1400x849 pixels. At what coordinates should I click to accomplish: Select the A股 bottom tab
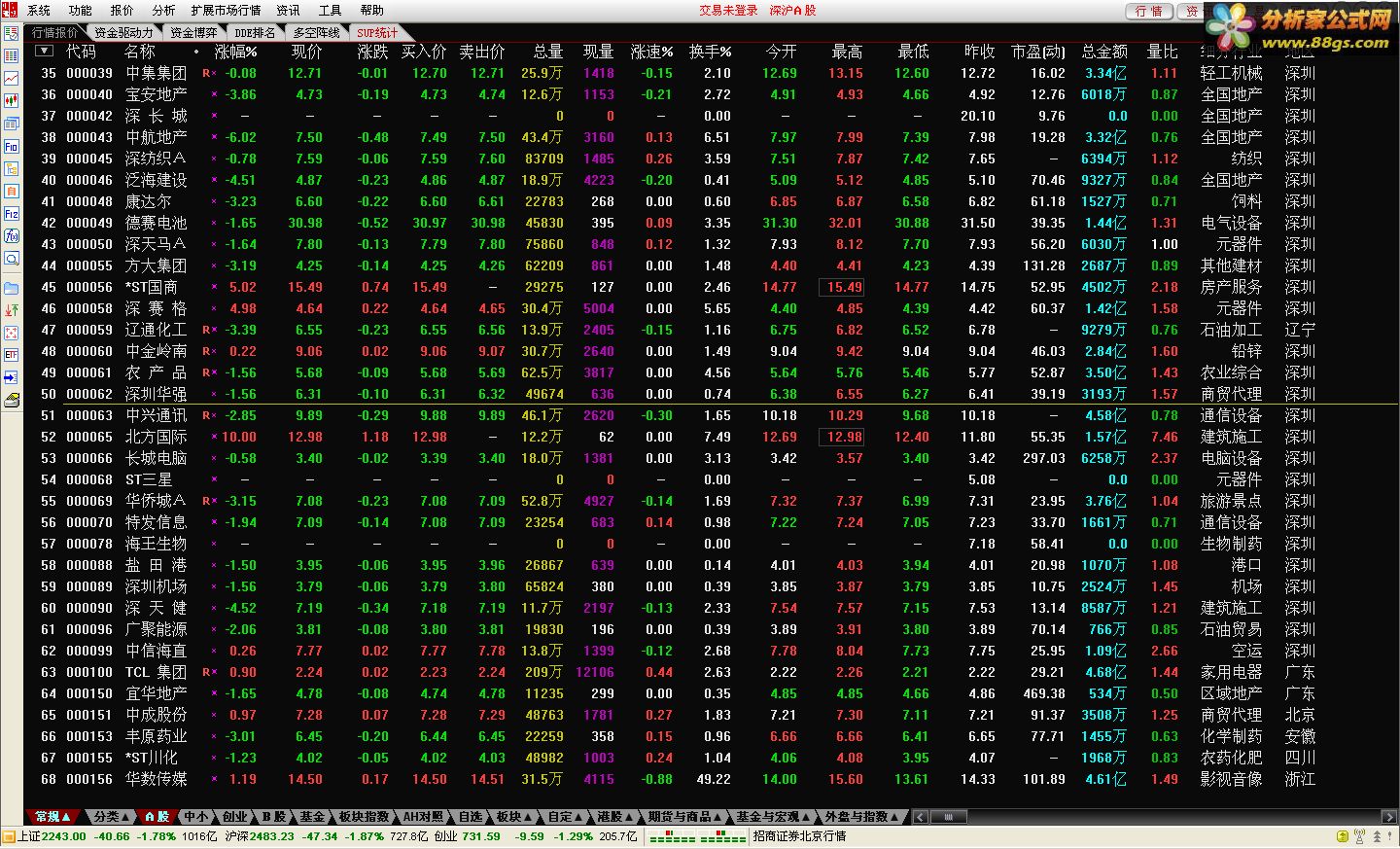pos(157,817)
